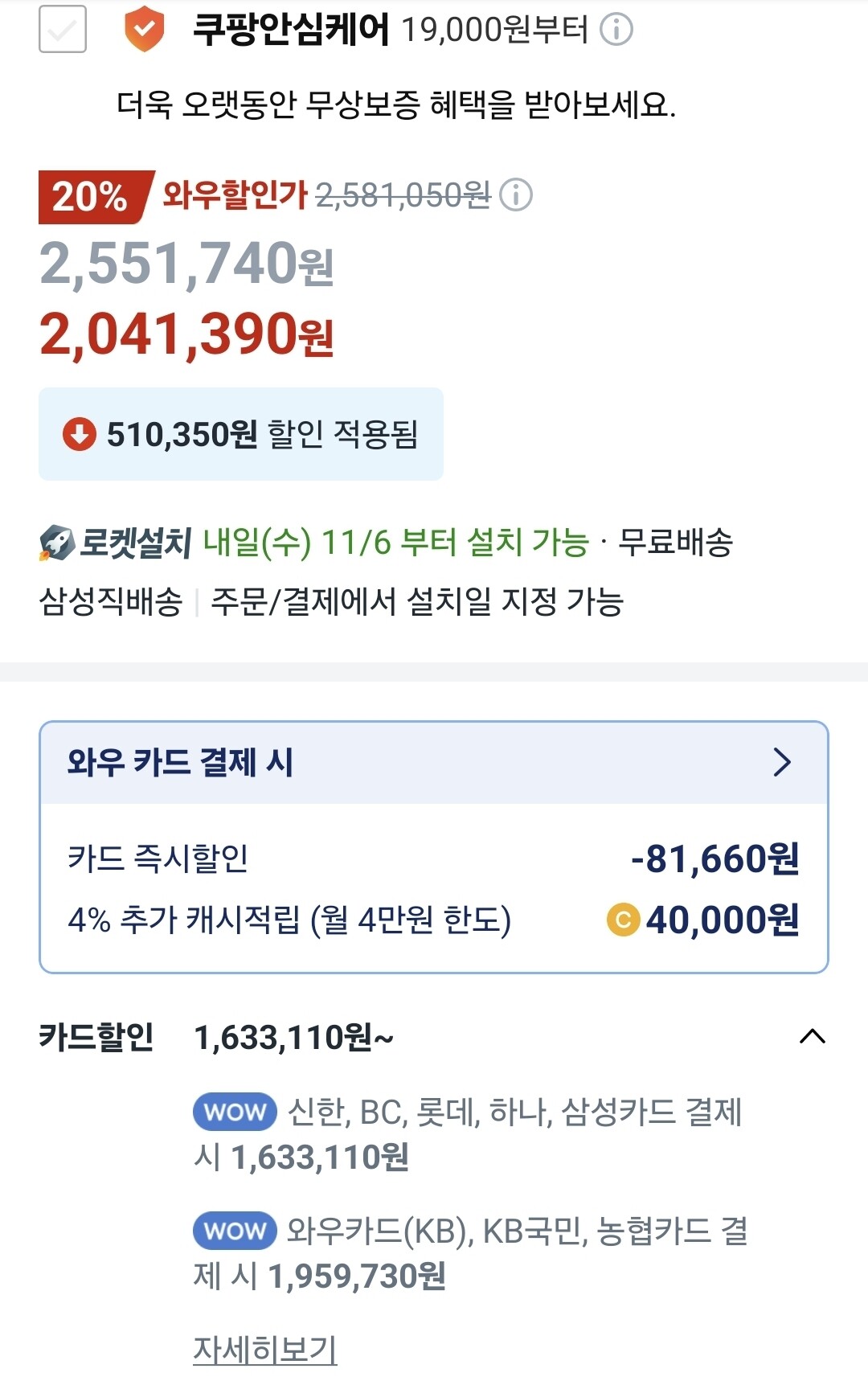Click the orange shield 안심케어 icon
The image size is (868, 1385).
144,29
